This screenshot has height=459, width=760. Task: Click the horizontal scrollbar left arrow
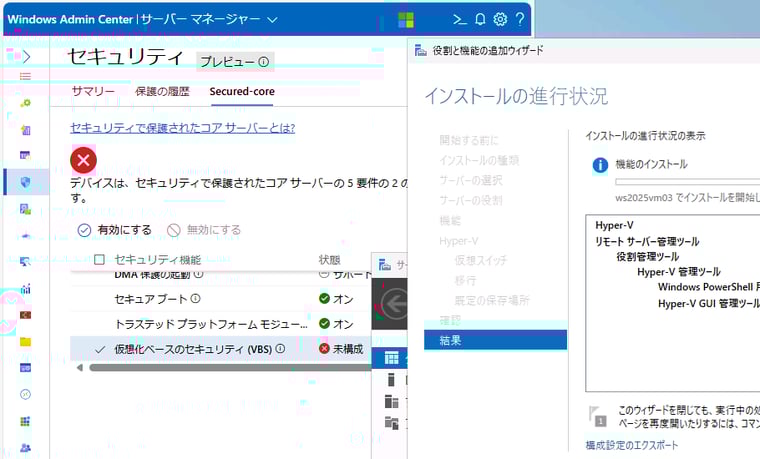[x=80, y=367]
